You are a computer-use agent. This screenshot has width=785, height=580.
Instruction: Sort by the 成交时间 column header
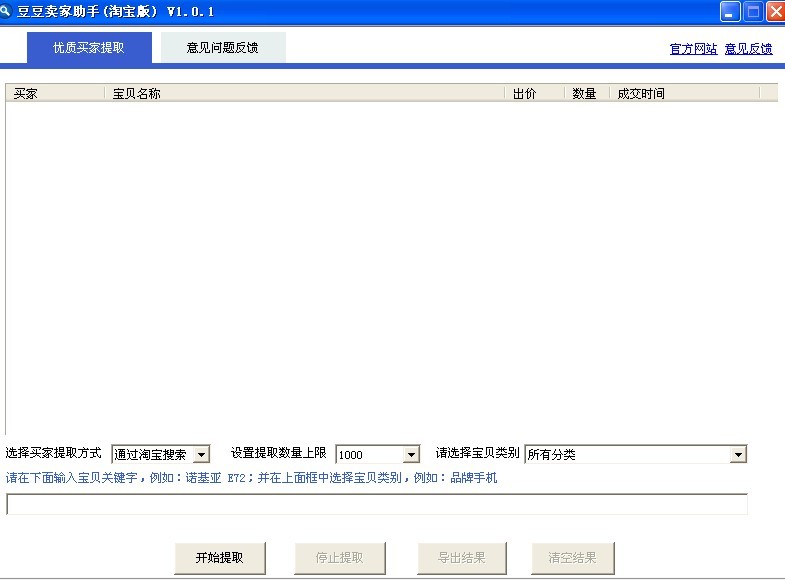click(684, 94)
